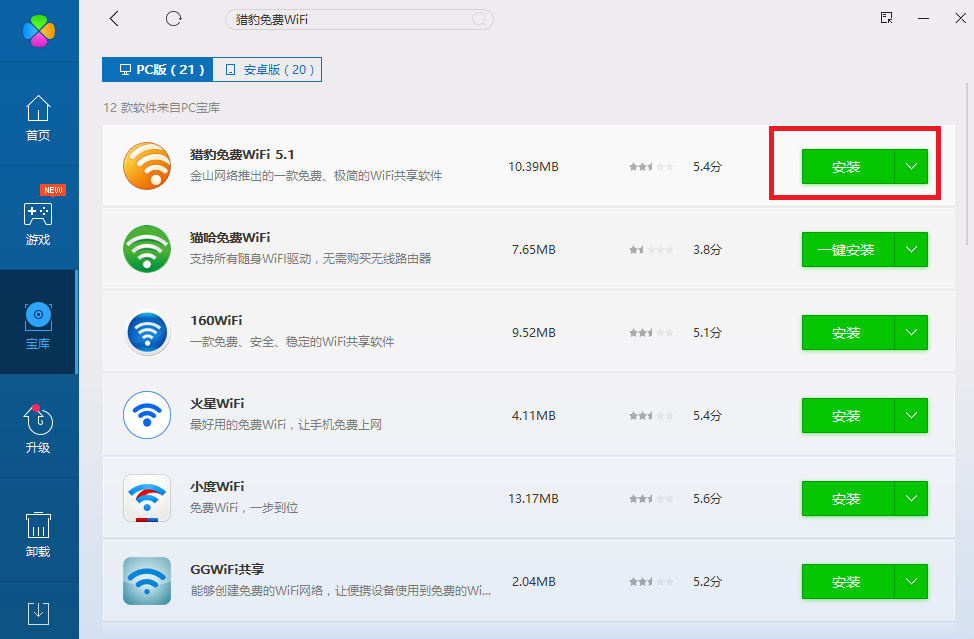Click star rating of GGWiFi共享

pyautogui.click(x=651, y=582)
